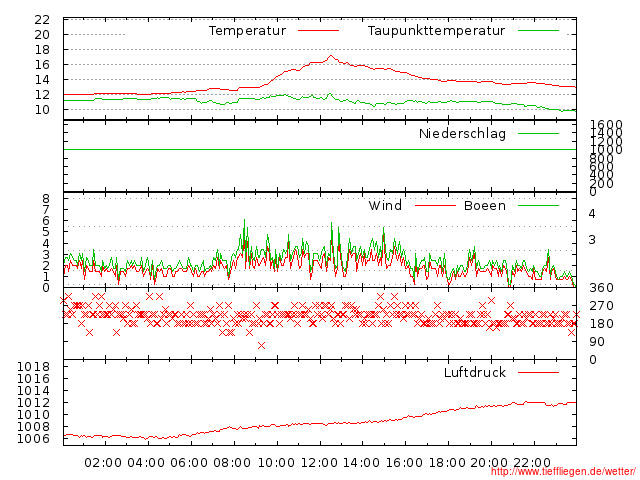The height and width of the screenshot is (480, 640).
Task: Click the 16 temperature axis value
Action: [x=42, y=64]
